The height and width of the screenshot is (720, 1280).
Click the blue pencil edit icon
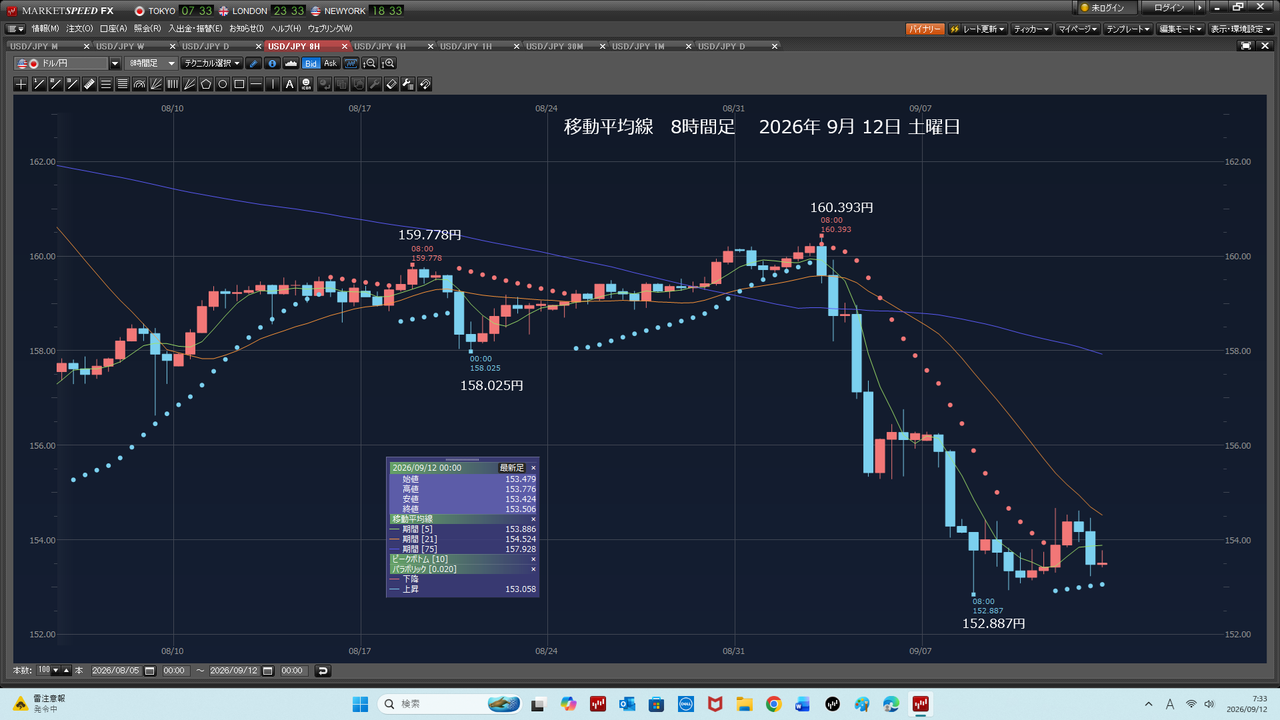(x=254, y=63)
